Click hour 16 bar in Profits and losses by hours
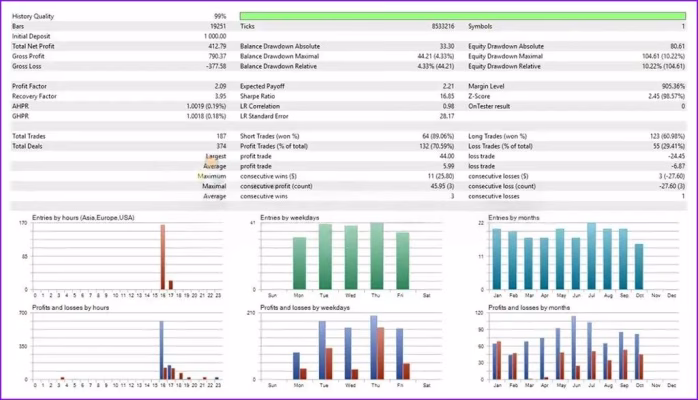The height and width of the screenshot is (400, 698). [161, 350]
